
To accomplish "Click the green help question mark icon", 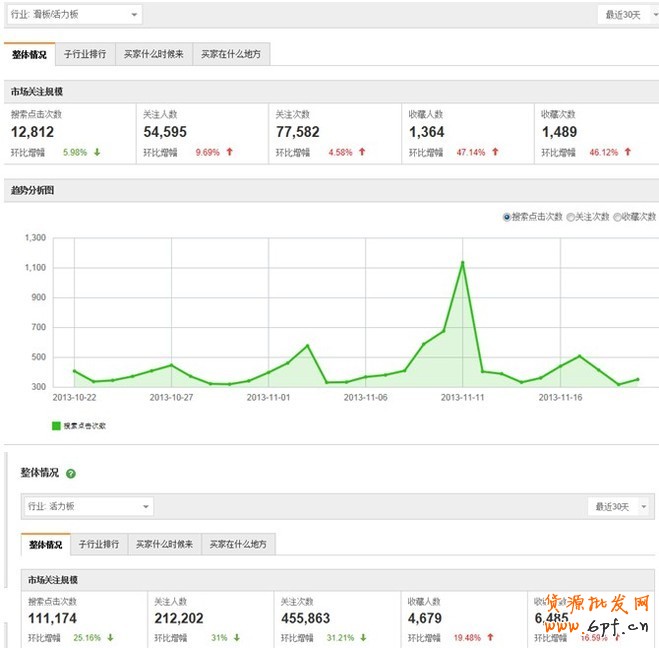I will [71, 474].
